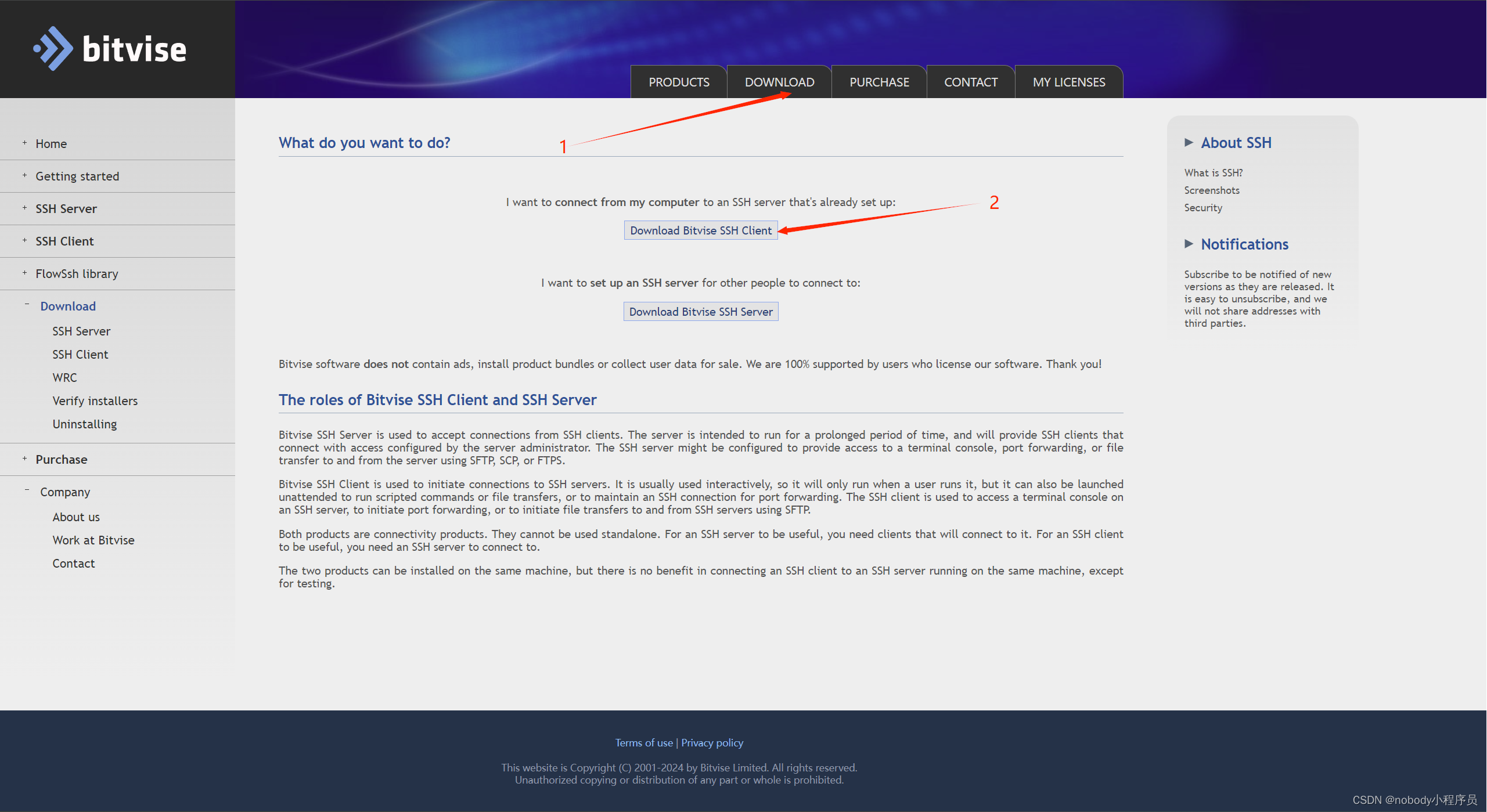The image size is (1487, 812).
Task: Open the PURCHASE navigation tab
Action: [x=879, y=82]
